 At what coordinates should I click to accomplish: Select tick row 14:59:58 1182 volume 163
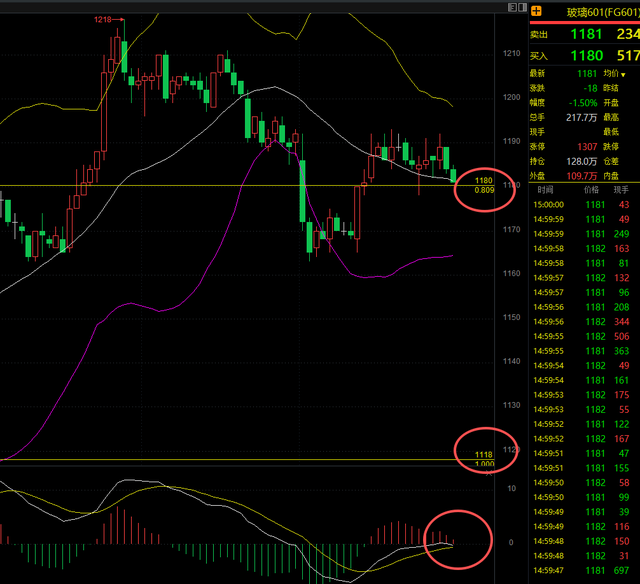pos(584,249)
